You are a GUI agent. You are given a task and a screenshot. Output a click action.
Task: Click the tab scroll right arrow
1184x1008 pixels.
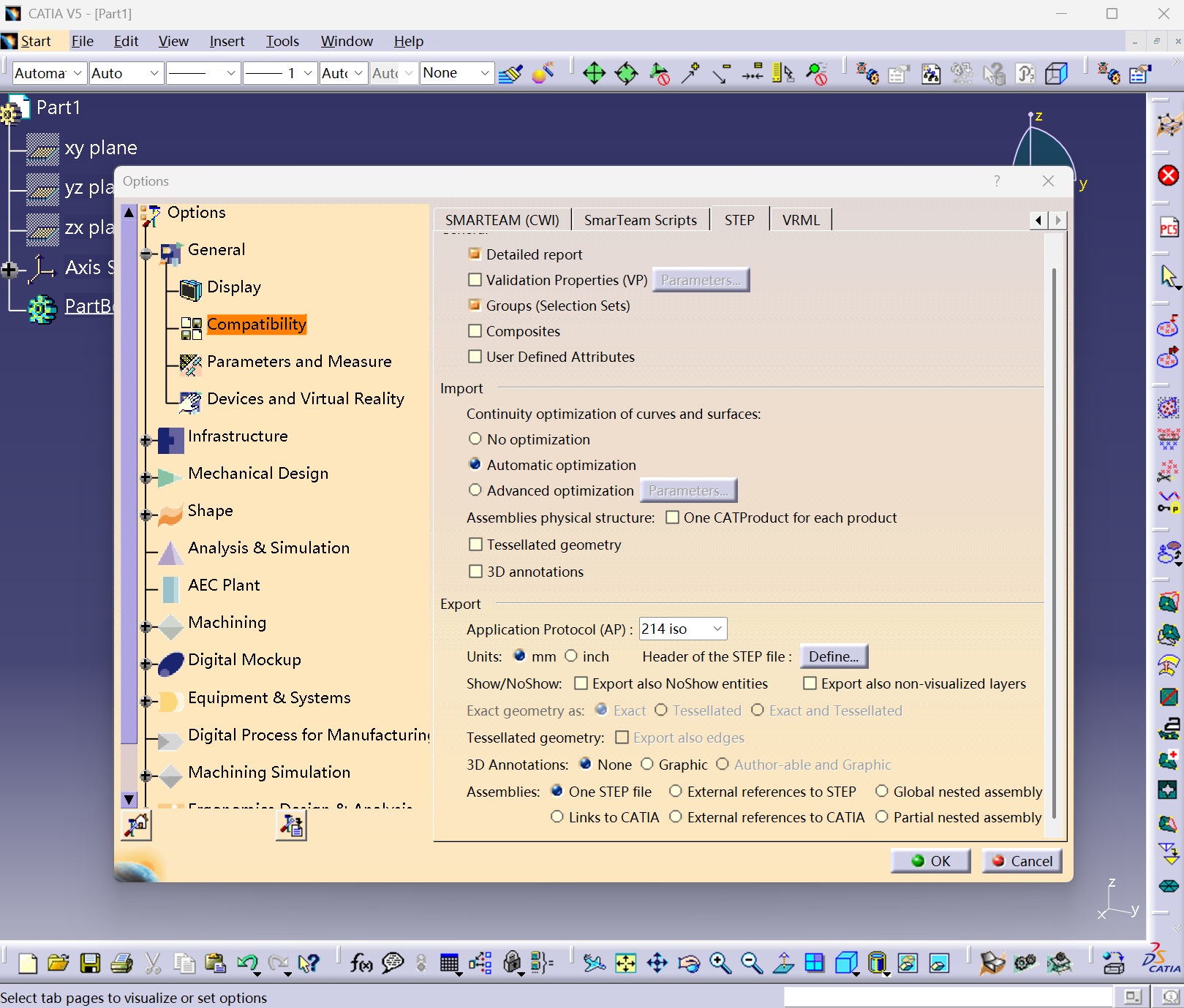coord(1057,220)
